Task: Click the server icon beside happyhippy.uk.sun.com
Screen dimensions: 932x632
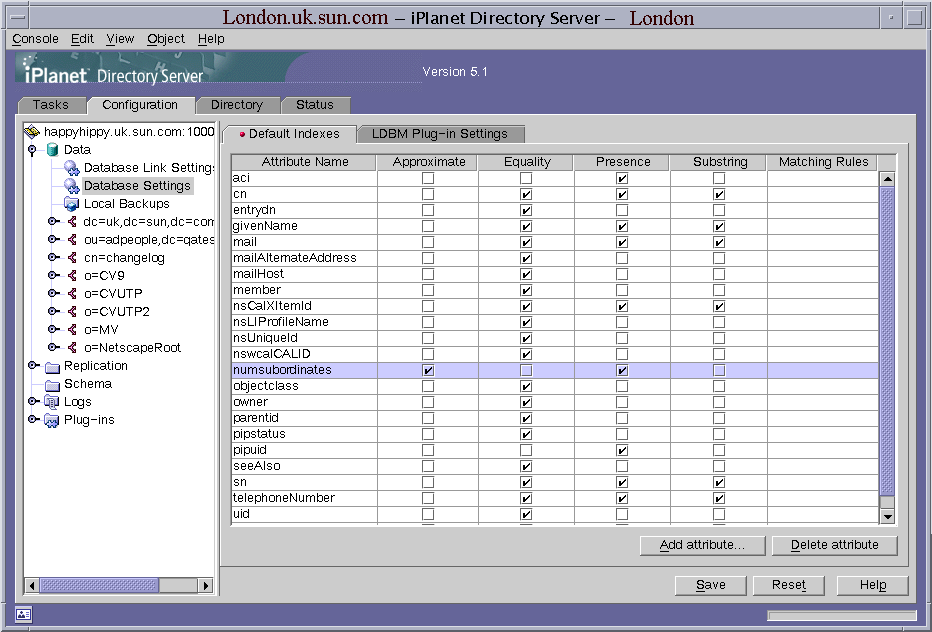Action: 32,131
